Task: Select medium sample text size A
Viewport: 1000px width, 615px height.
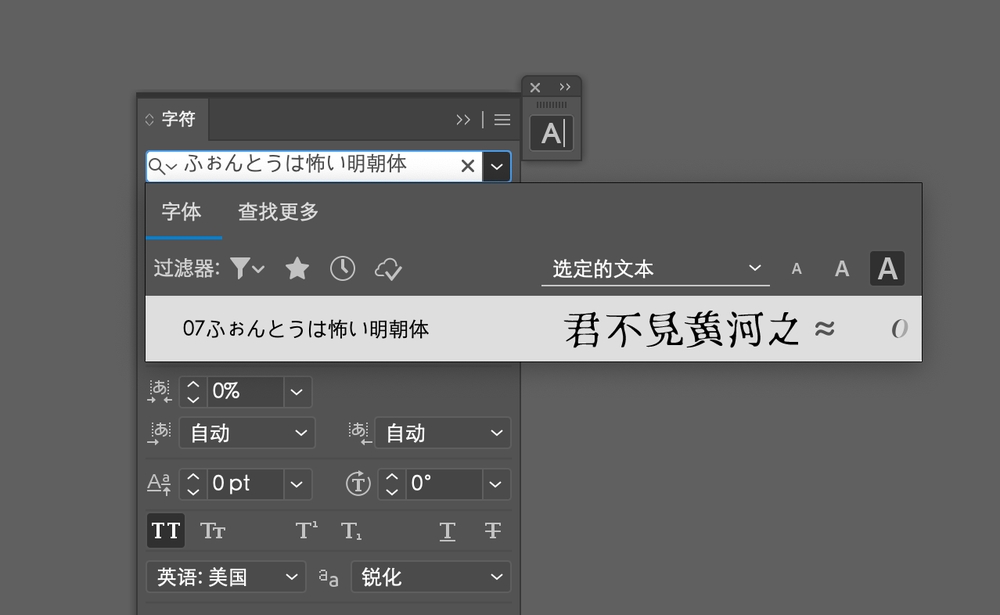Action: coord(842,269)
